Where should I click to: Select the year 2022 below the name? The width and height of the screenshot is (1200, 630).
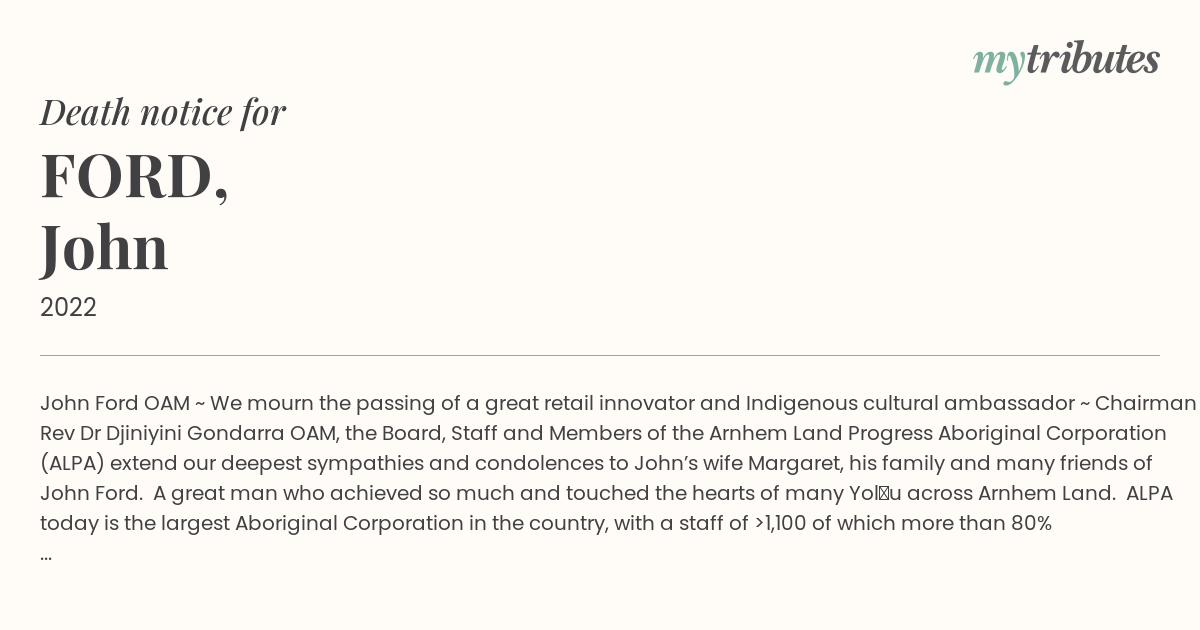pyautogui.click(x=68, y=308)
